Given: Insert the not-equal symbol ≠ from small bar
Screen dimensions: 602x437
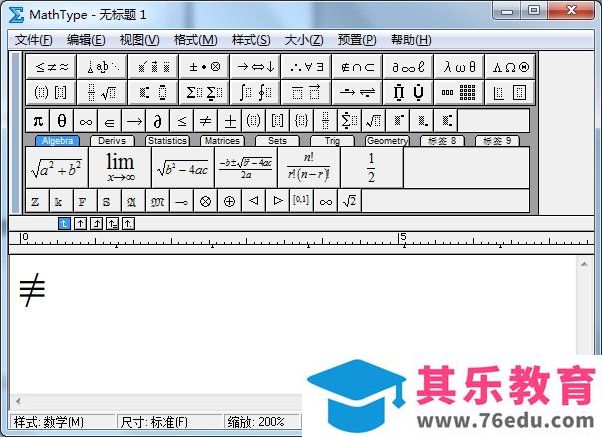Looking at the screenshot, I should pos(205,121).
